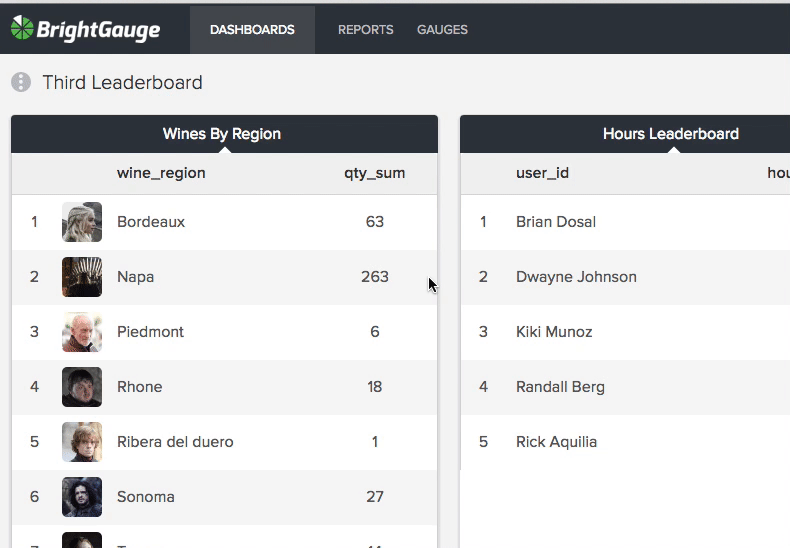Select the Wines By Region gauge header
790x548 pixels.
[x=225, y=134]
